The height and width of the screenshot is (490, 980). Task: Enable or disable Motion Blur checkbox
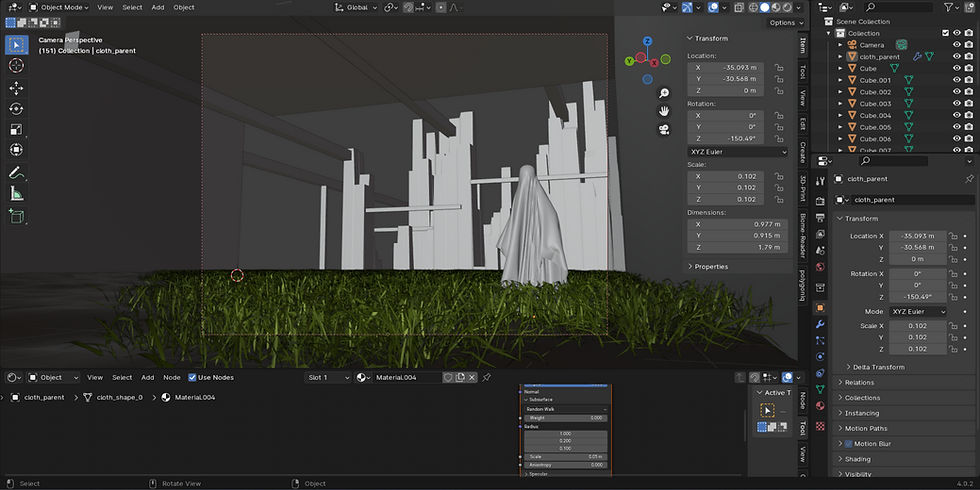coord(849,444)
